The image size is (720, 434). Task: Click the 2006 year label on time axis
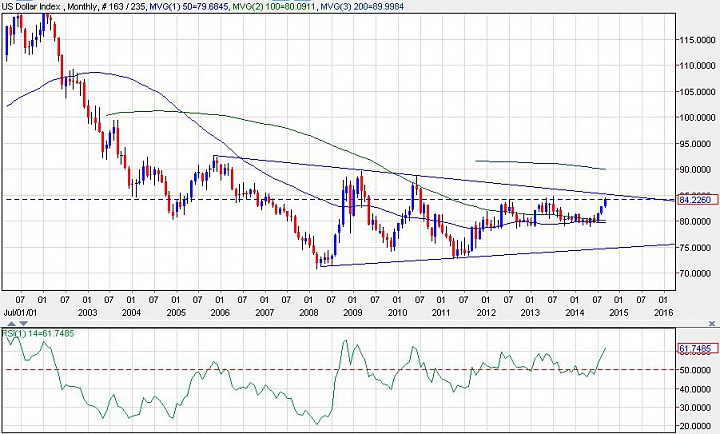[x=220, y=313]
